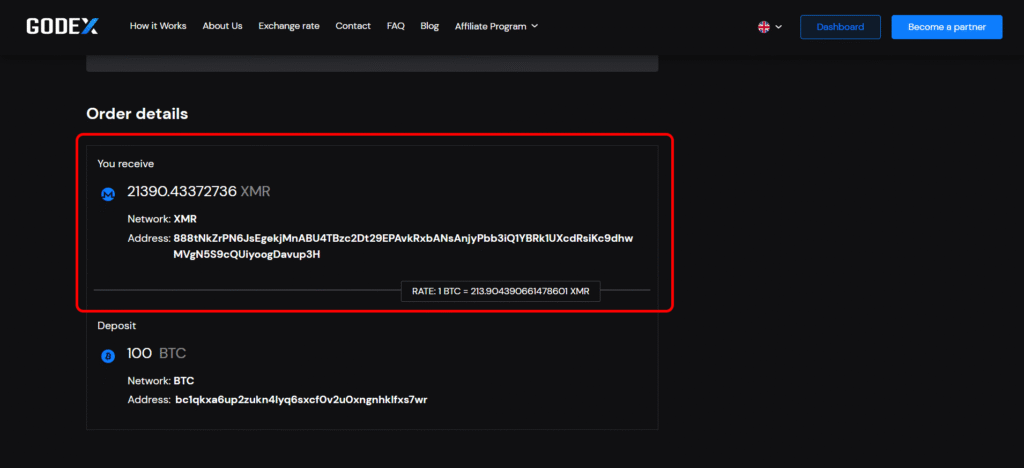Screen dimensions: 1024x468
Task: Open the How it Works page
Action: 158,26
